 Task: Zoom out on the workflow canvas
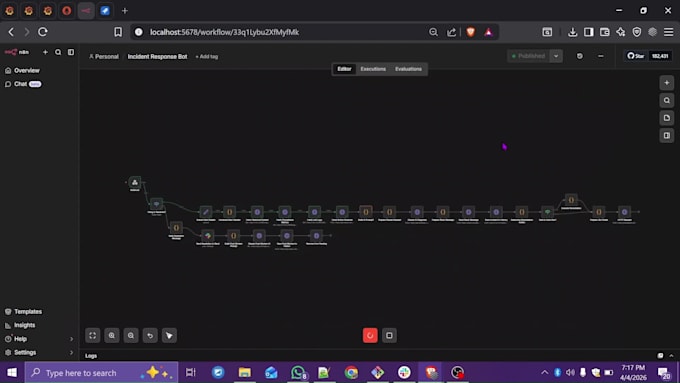pos(131,335)
